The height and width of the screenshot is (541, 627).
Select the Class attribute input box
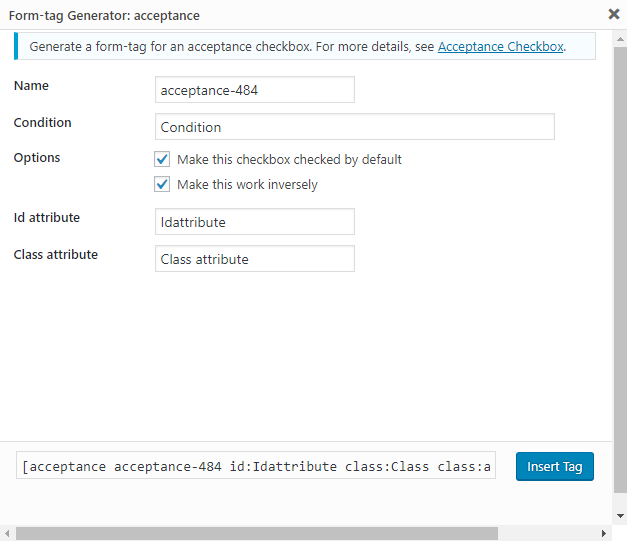255,259
